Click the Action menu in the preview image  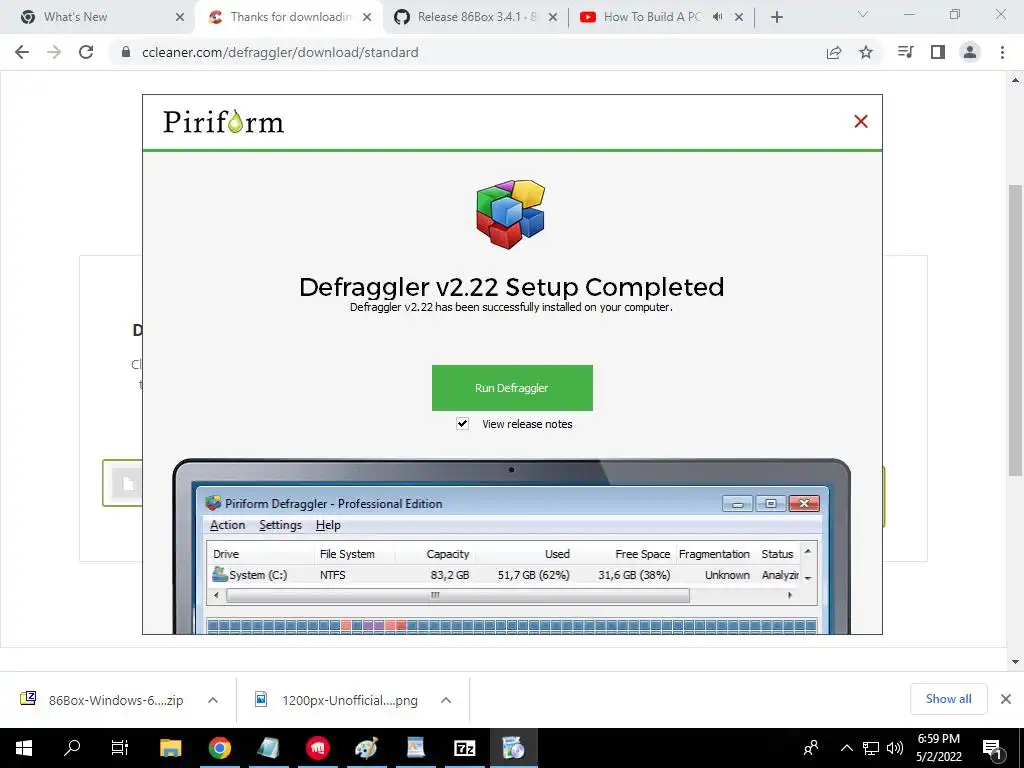(227, 525)
